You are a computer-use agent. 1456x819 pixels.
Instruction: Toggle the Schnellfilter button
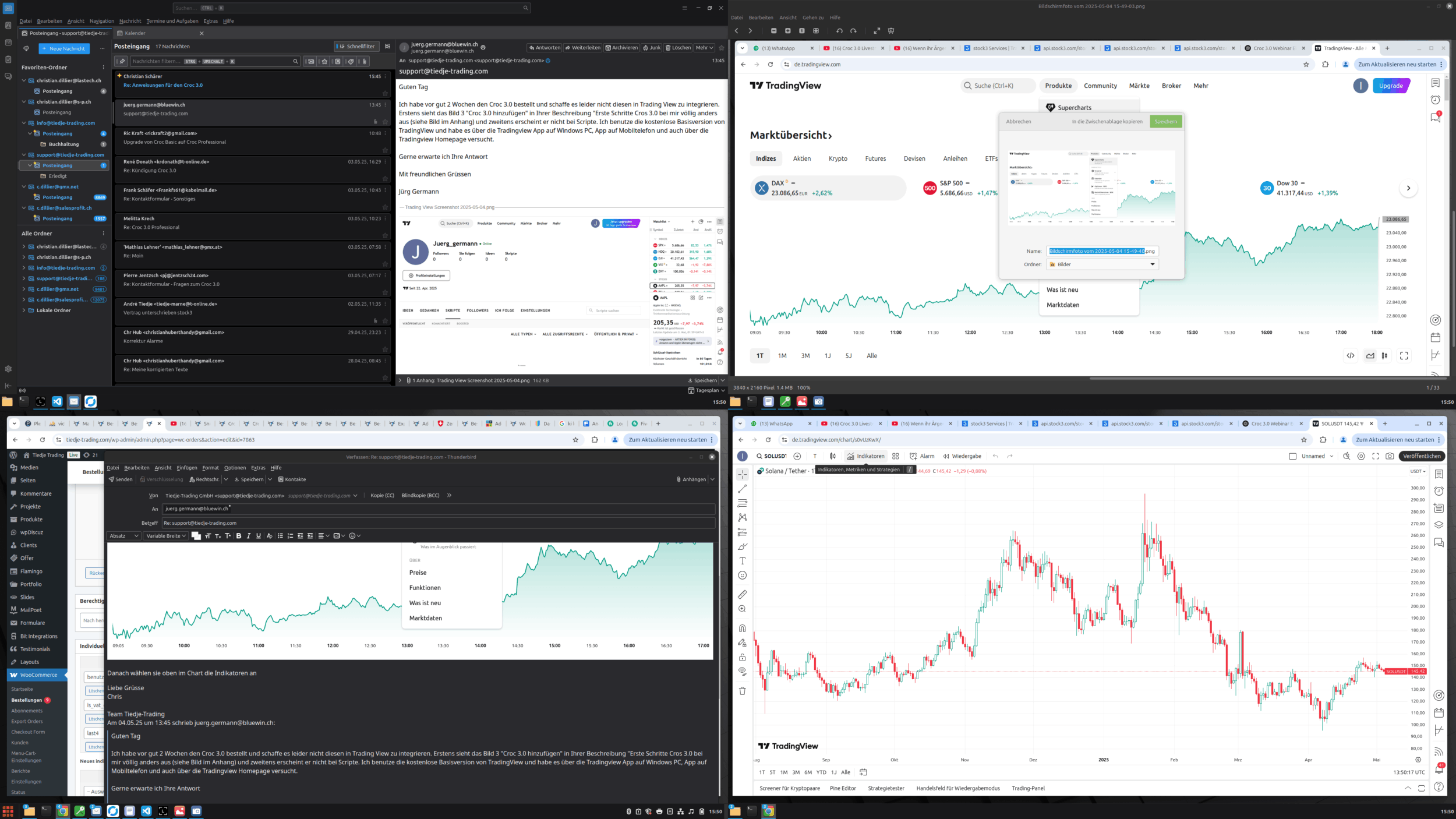point(356,47)
